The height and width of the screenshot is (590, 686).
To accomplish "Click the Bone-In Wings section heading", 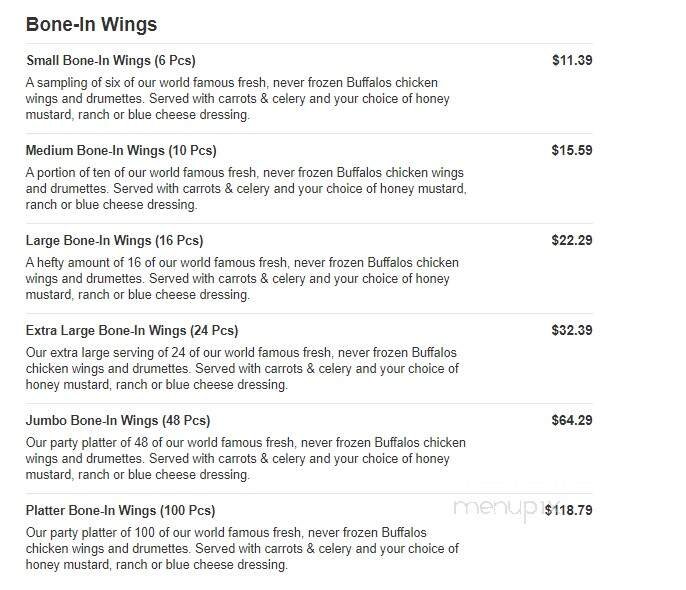I will [x=90, y=24].
